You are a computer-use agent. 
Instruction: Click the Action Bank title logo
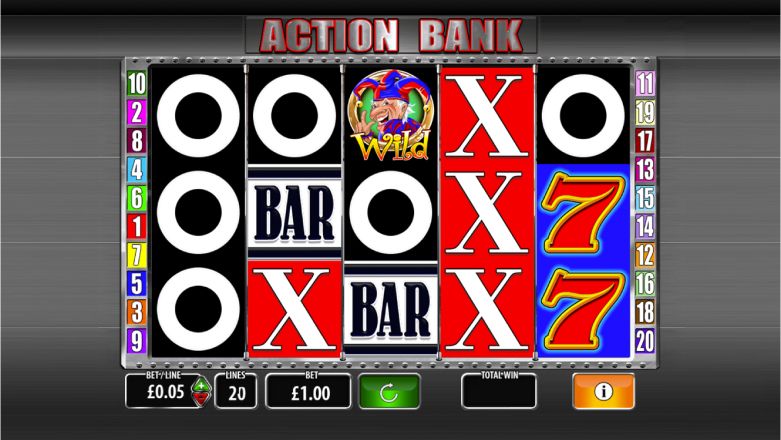pyautogui.click(x=391, y=35)
